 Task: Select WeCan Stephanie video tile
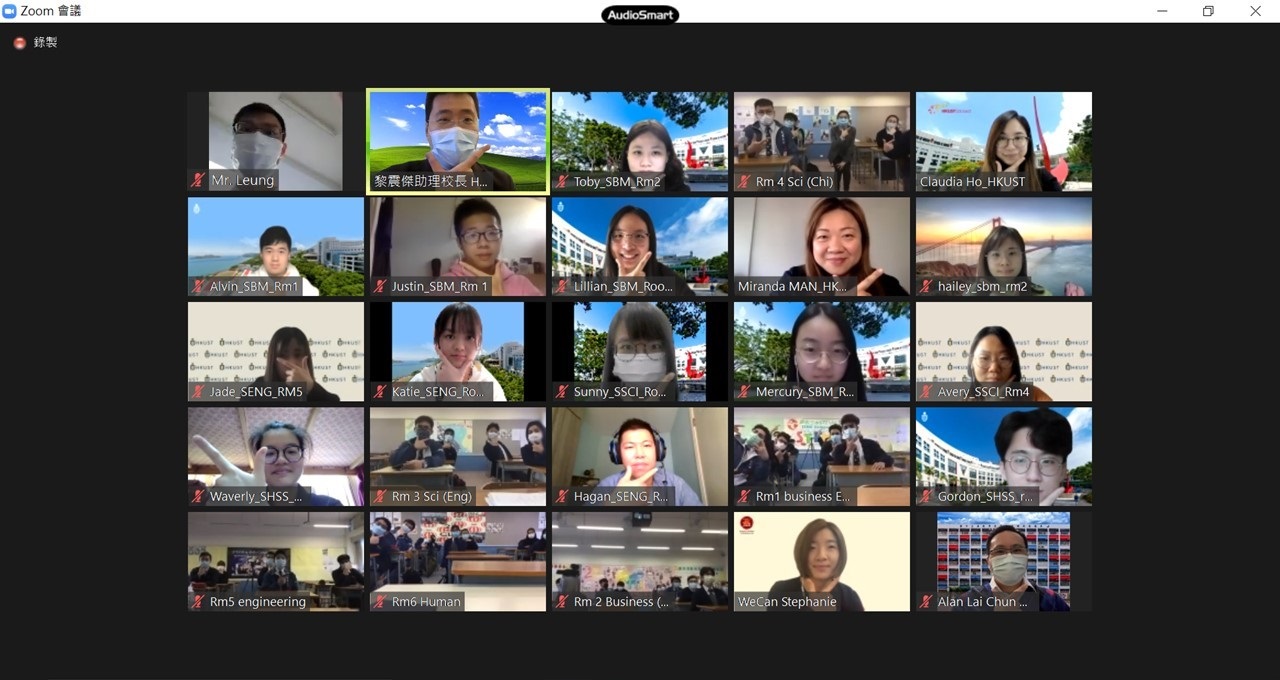821,560
